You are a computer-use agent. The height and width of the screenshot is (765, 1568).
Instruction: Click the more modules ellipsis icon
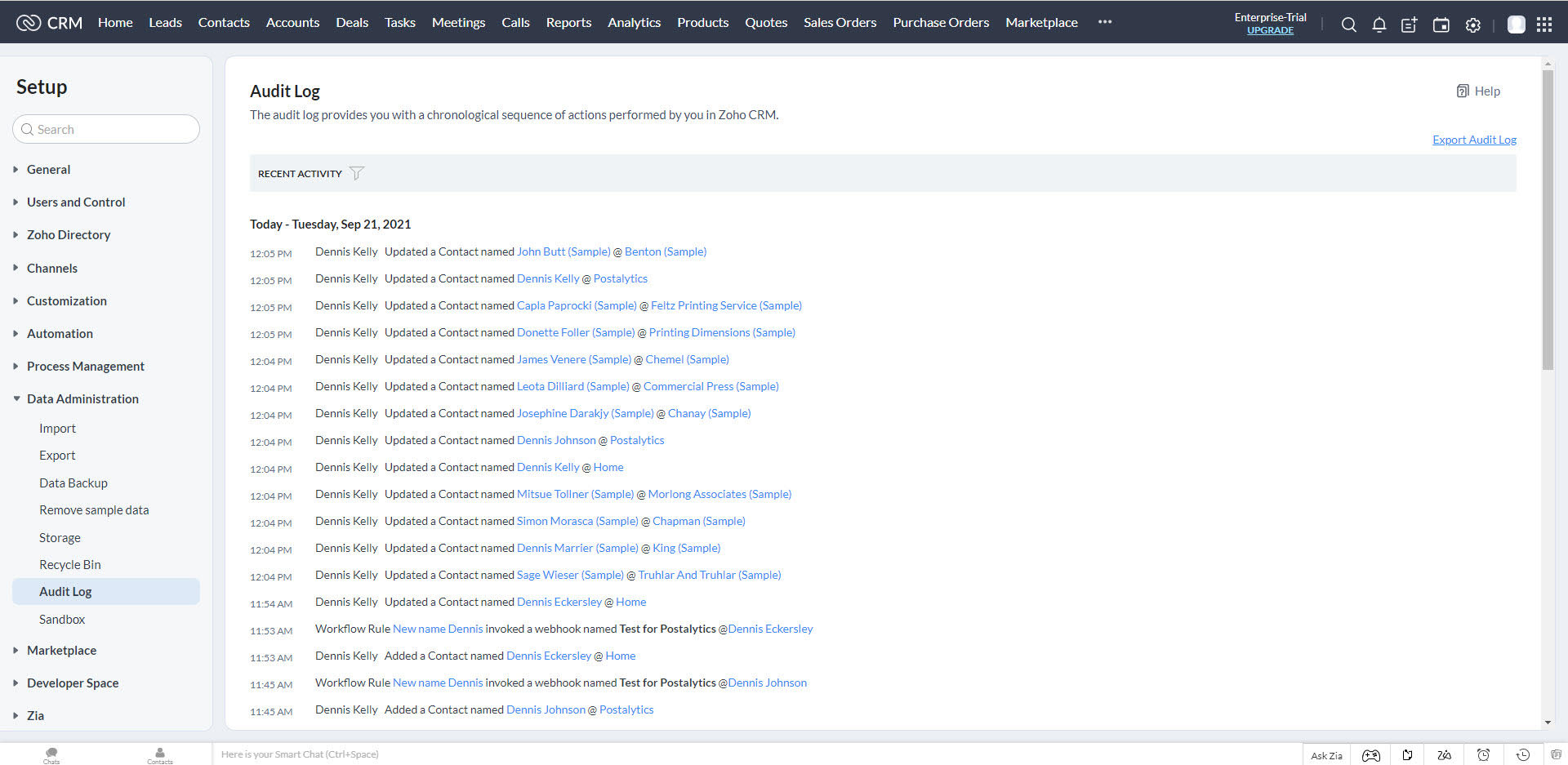(1105, 22)
